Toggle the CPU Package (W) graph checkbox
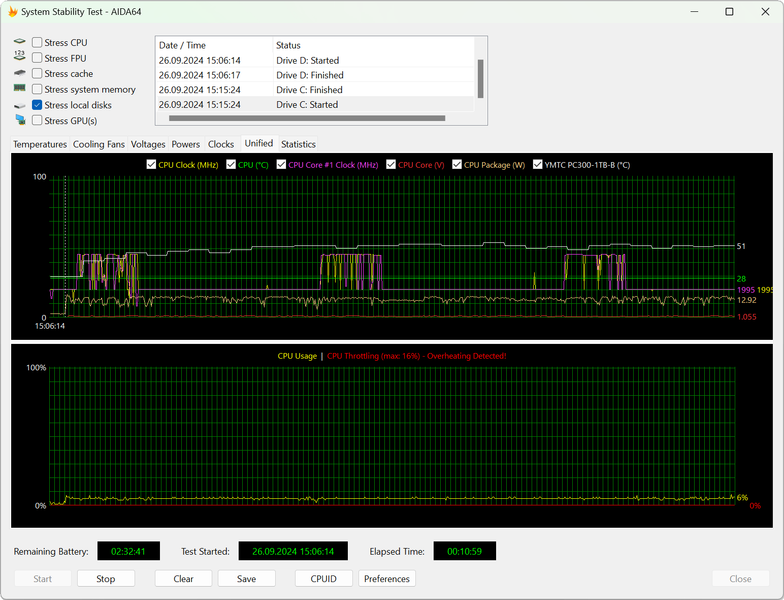This screenshot has height=600, width=784. [x=457, y=165]
